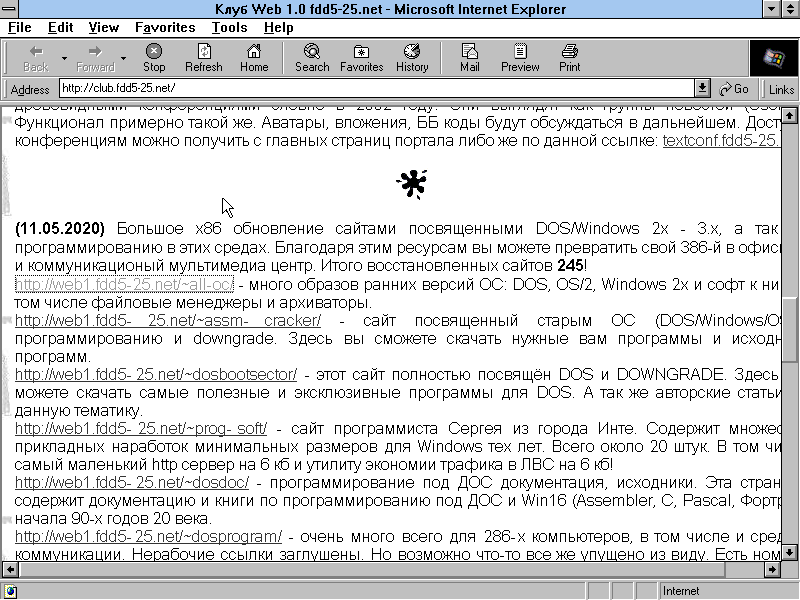Open the Forward button history dropdown arrow
Viewport: 800px width, 600px height.
tap(123, 58)
